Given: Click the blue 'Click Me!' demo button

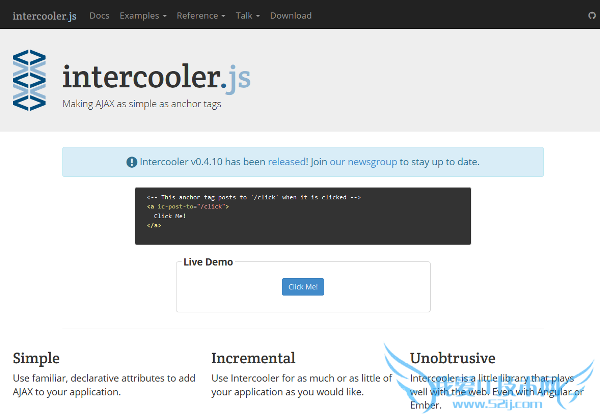Looking at the screenshot, I should tap(303, 287).
